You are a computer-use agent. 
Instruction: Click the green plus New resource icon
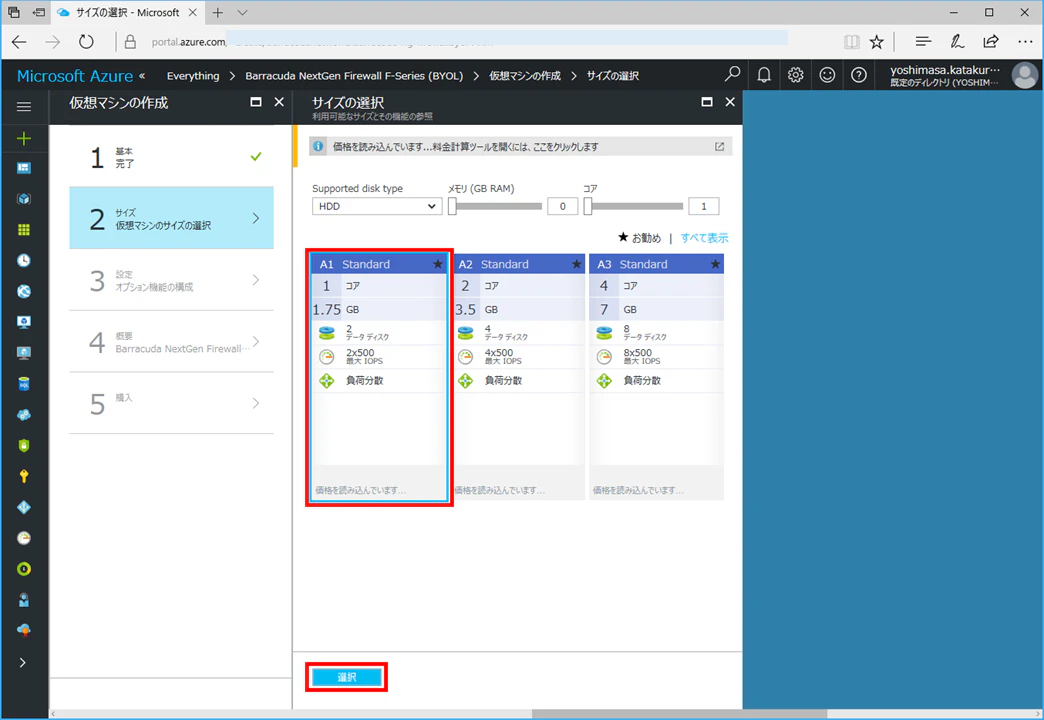pyautogui.click(x=24, y=138)
